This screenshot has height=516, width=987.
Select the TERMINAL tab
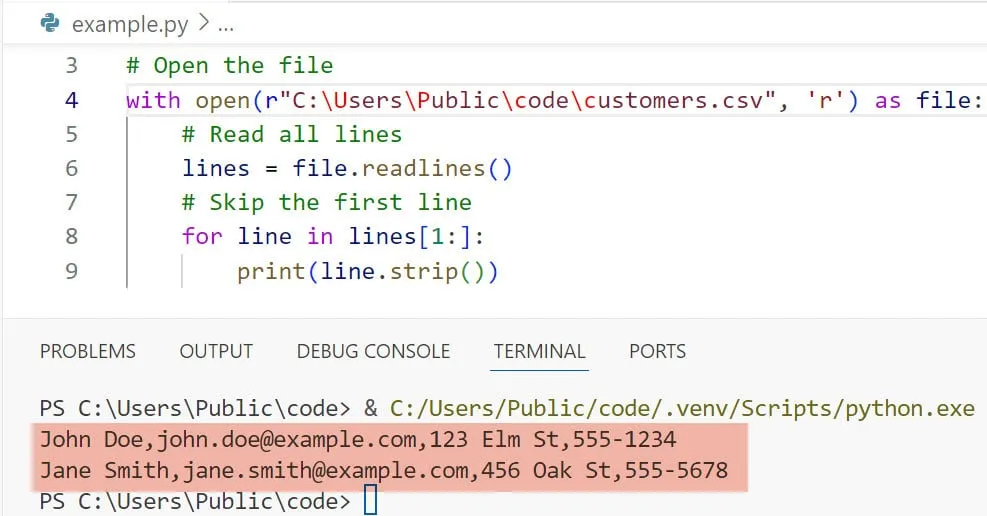(x=539, y=351)
